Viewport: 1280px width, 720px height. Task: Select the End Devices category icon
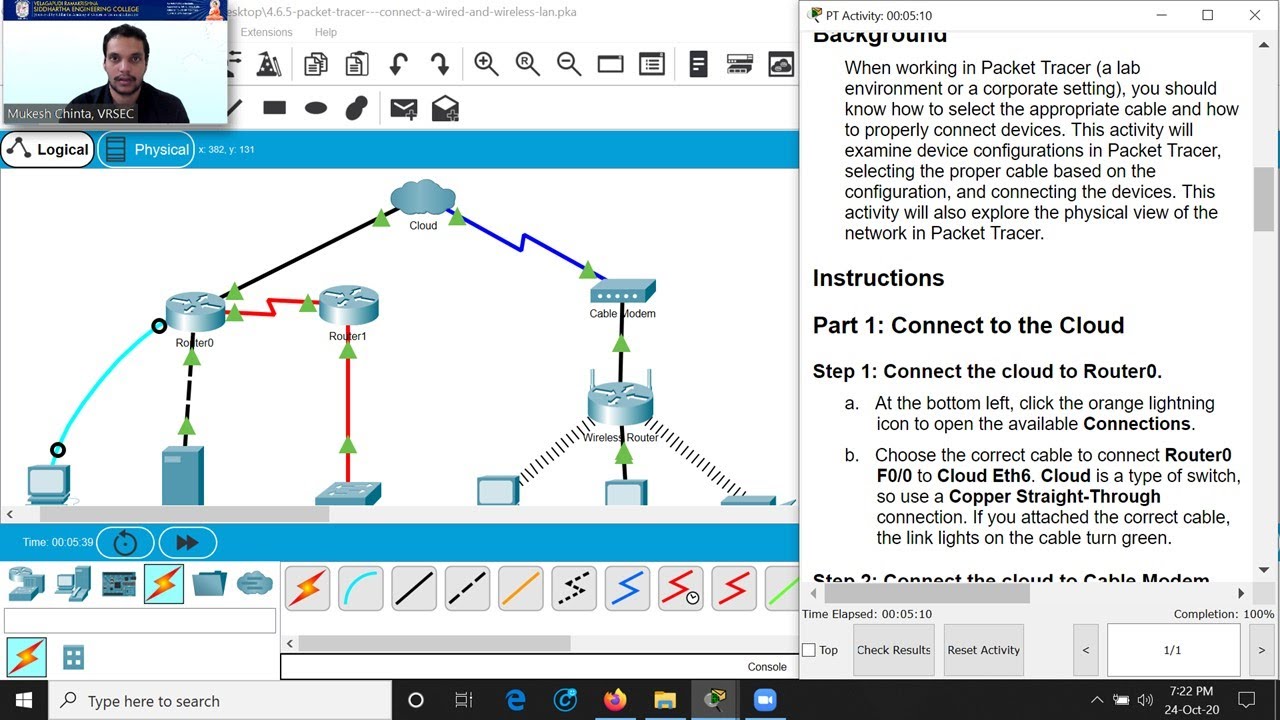(x=72, y=583)
